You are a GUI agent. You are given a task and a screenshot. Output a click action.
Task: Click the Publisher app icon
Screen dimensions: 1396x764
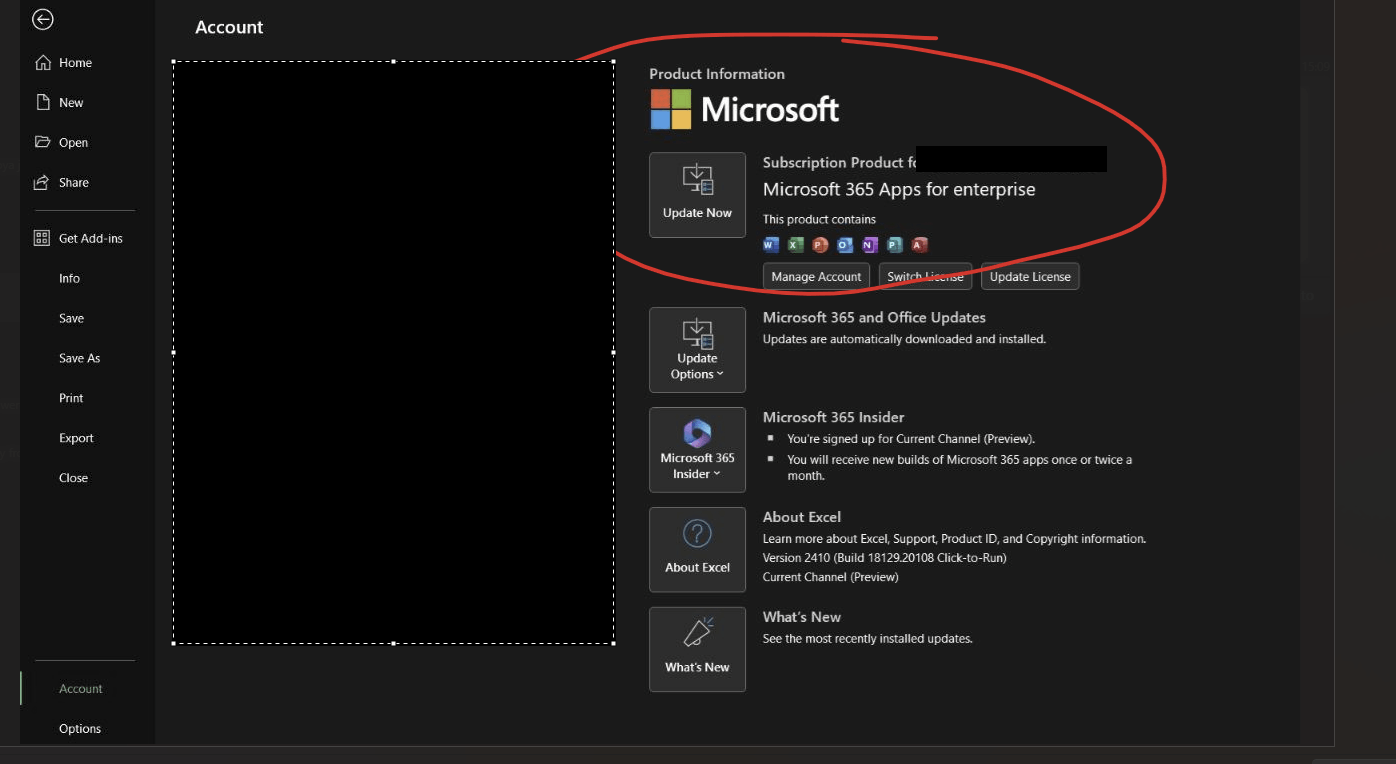tap(895, 245)
